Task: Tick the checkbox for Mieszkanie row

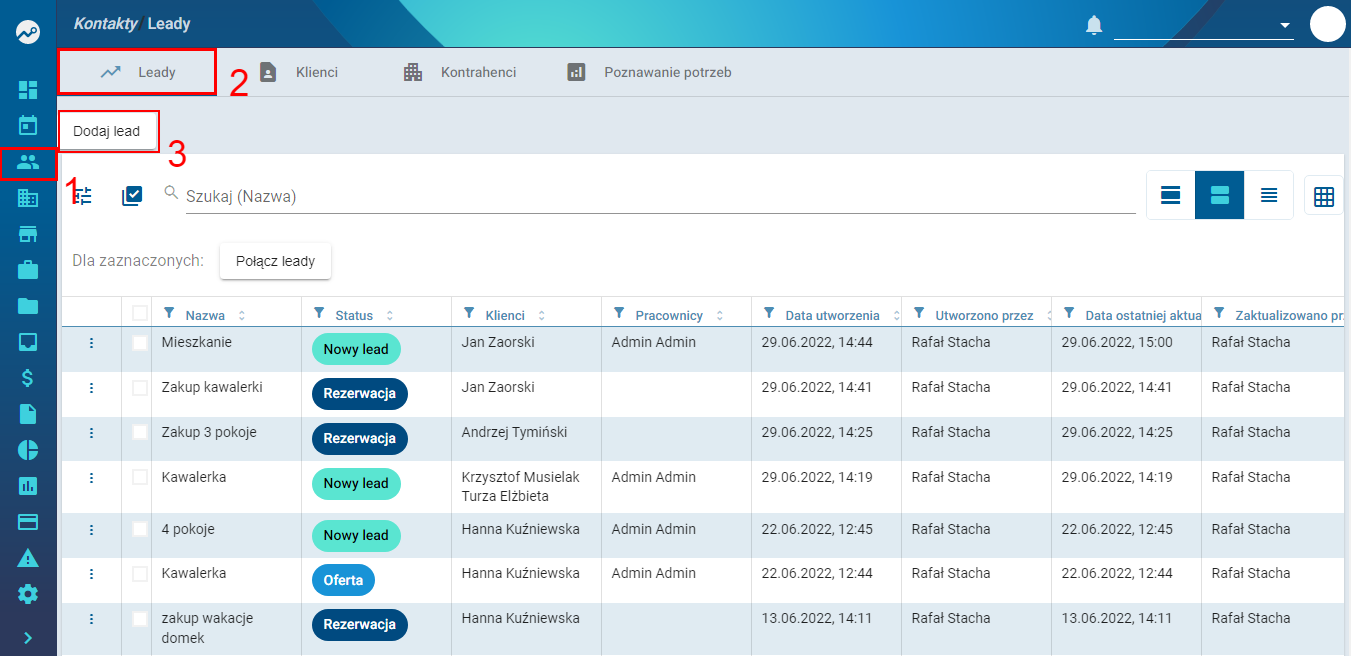Action: [140, 343]
